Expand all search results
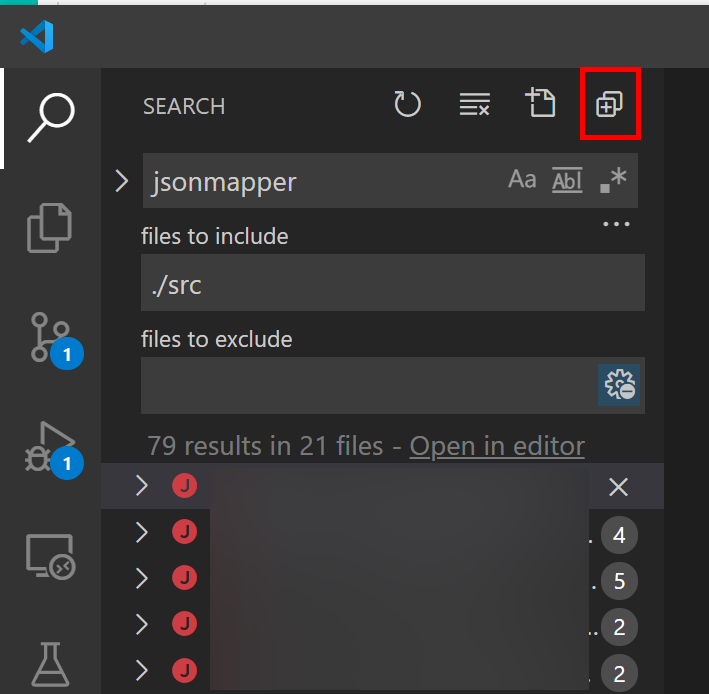This screenshot has width=709, height=694. (609, 104)
